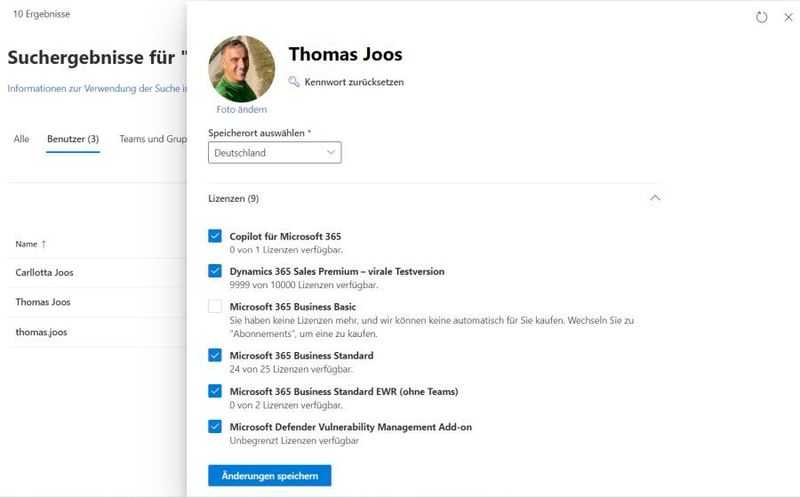The height and width of the screenshot is (498, 800).
Task: Click the refresh icon in the panel header
Action: click(x=761, y=17)
